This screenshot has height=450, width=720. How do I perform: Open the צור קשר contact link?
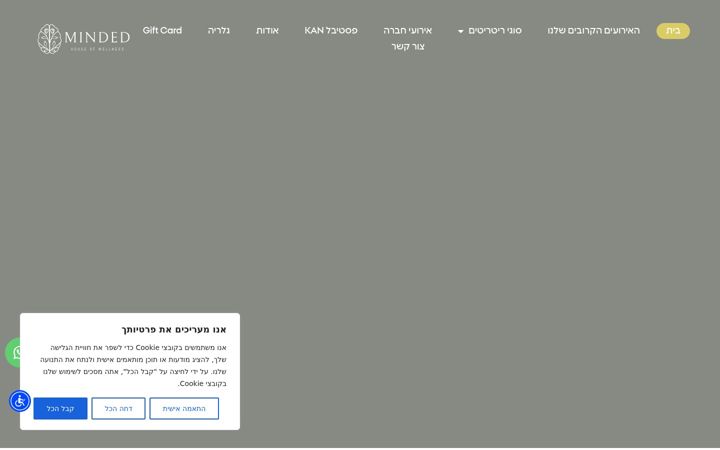tap(408, 47)
